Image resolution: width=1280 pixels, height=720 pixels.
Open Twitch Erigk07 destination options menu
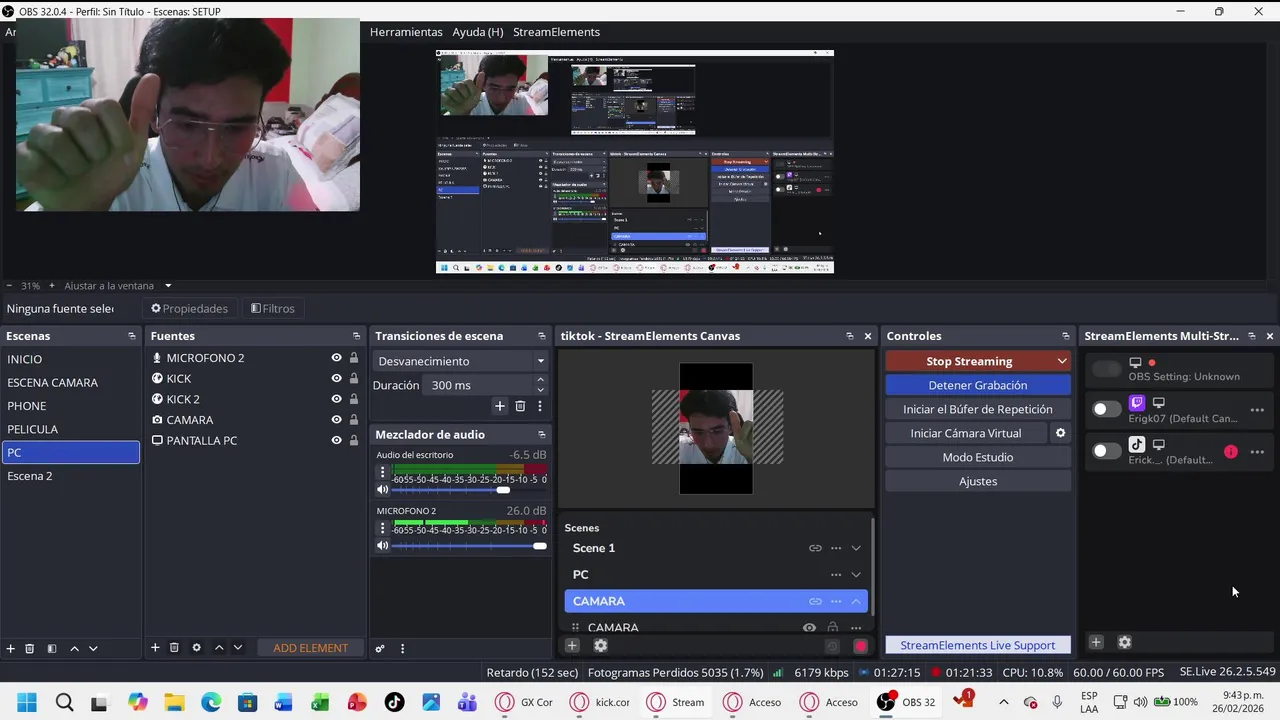tap(1257, 410)
